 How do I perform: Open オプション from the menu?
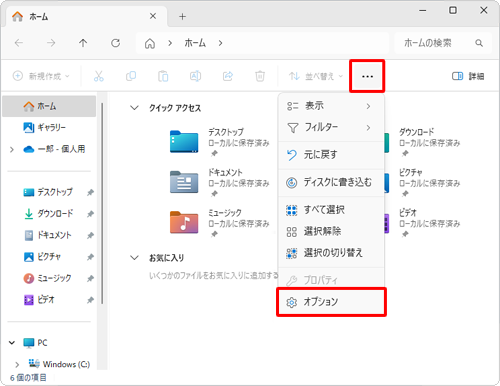pyautogui.click(x=332, y=302)
